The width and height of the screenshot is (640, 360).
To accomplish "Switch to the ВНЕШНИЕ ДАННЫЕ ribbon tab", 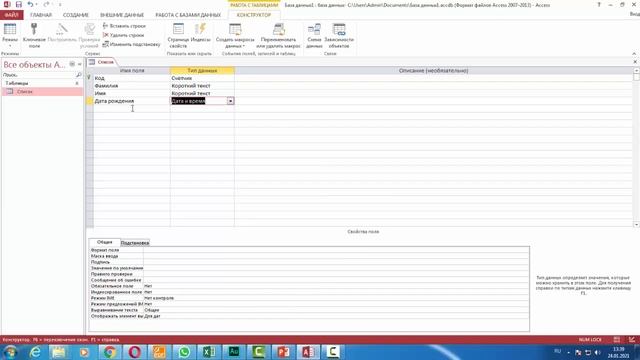I will point(122,15).
